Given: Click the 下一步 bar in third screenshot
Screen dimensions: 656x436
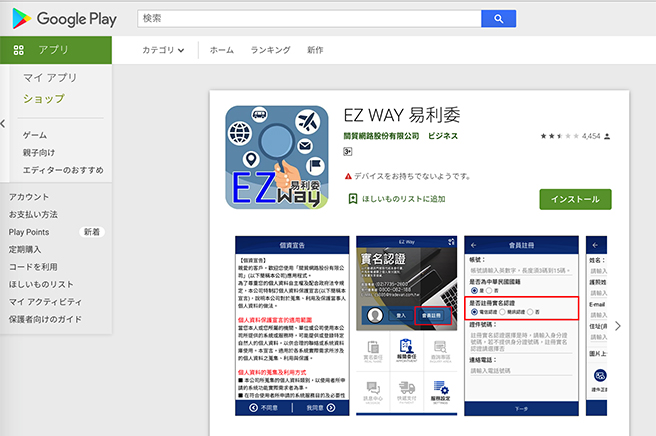Looking at the screenshot, I should pyautogui.click(x=521, y=408).
